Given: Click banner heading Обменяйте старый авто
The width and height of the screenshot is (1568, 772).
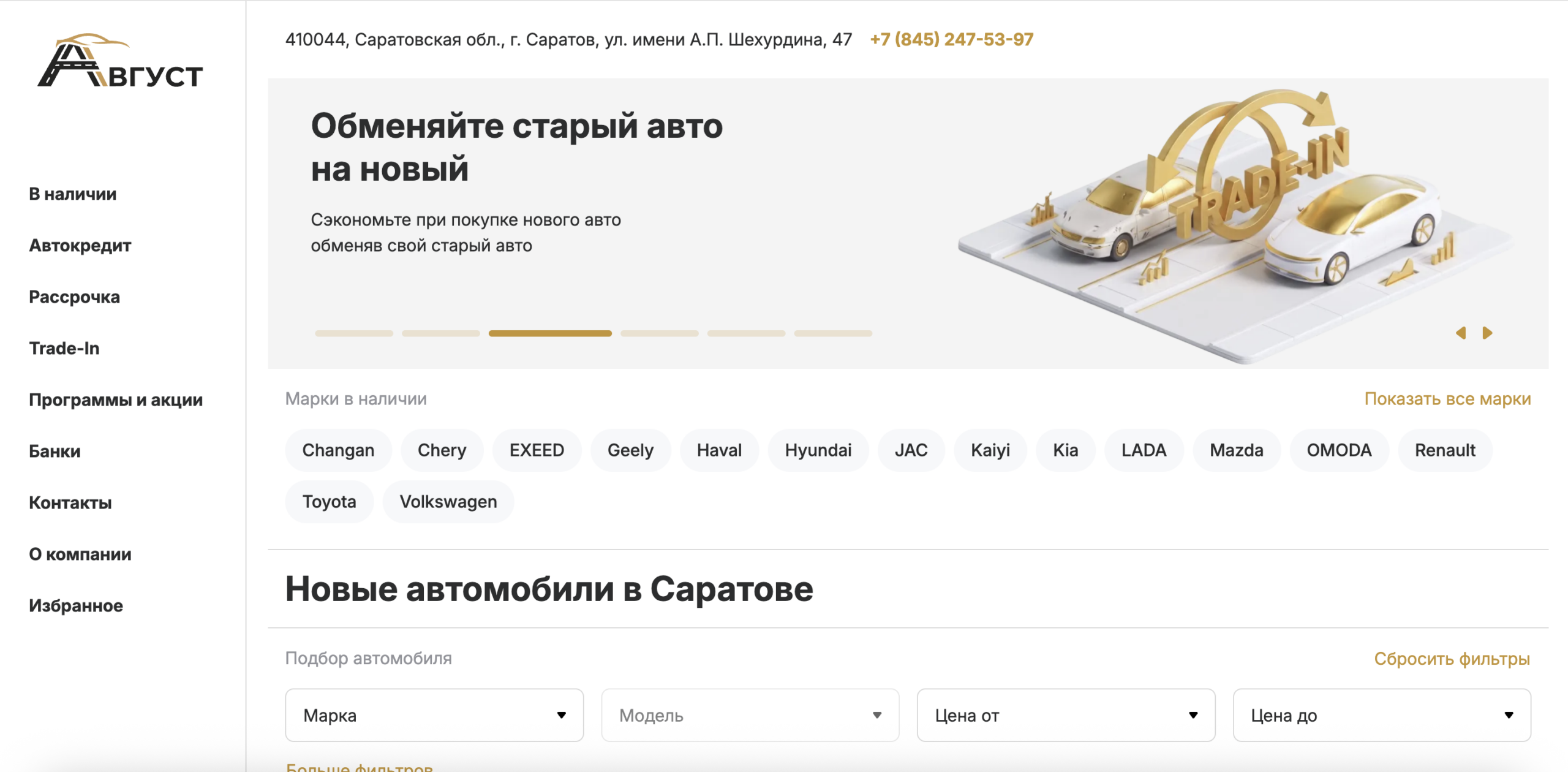Looking at the screenshot, I should pyautogui.click(x=517, y=148).
